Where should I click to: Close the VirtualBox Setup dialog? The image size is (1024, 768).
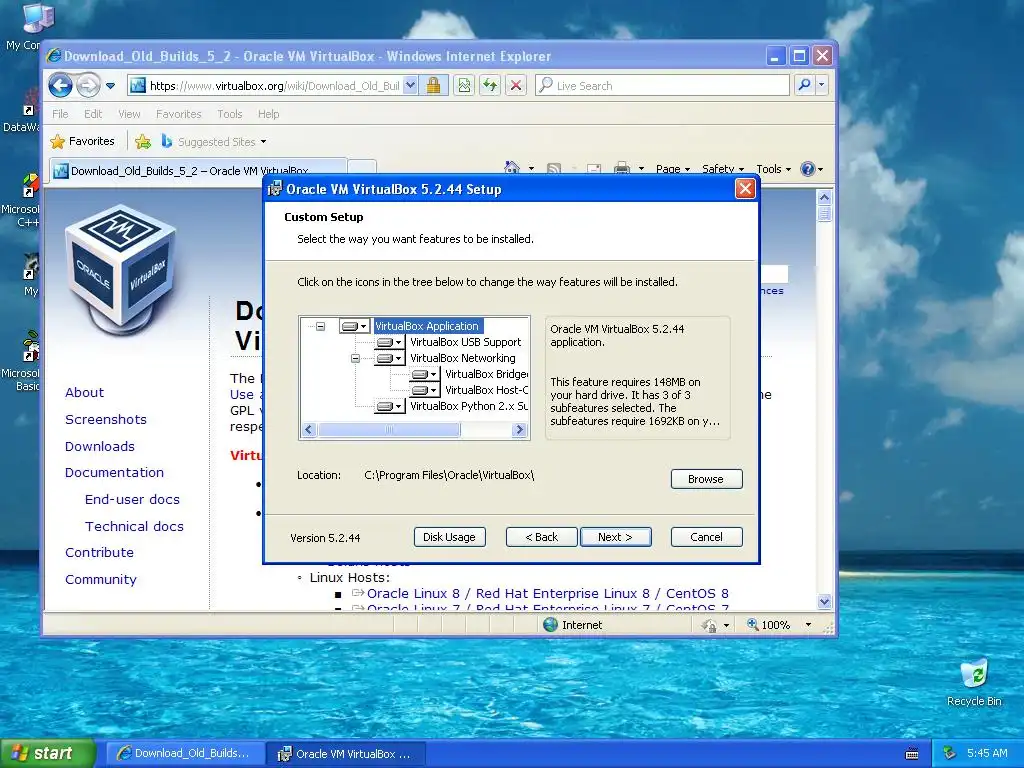pos(744,189)
